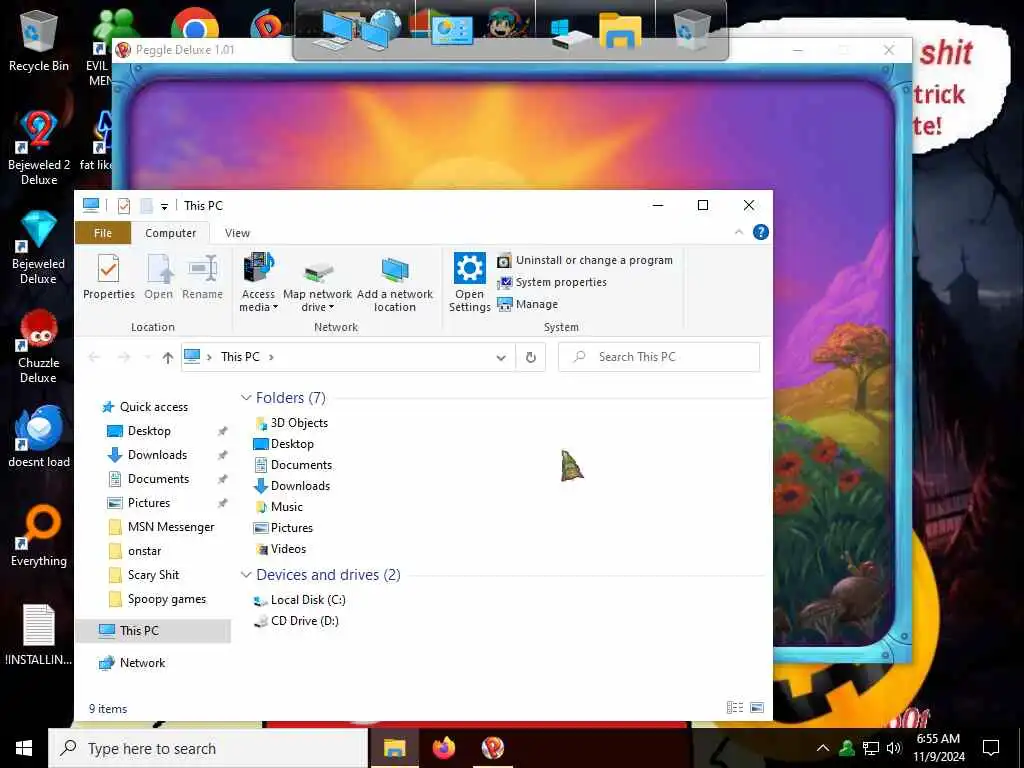Click taskbar Type here to search box

208,748
